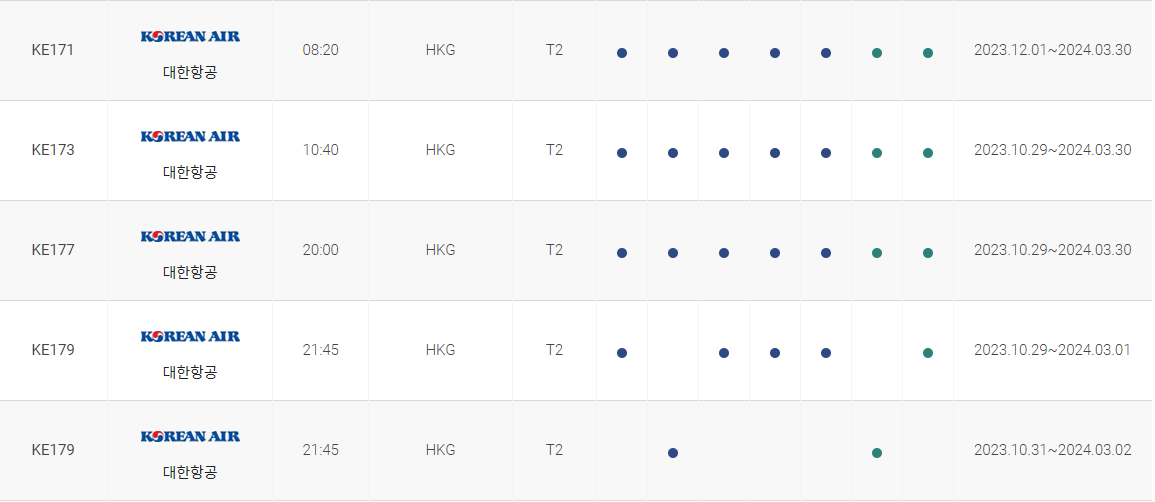Viewport: 1155px width, 502px height.
Task: Select date range 2023.12.01~2024.03.30
Action: [1053, 50]
